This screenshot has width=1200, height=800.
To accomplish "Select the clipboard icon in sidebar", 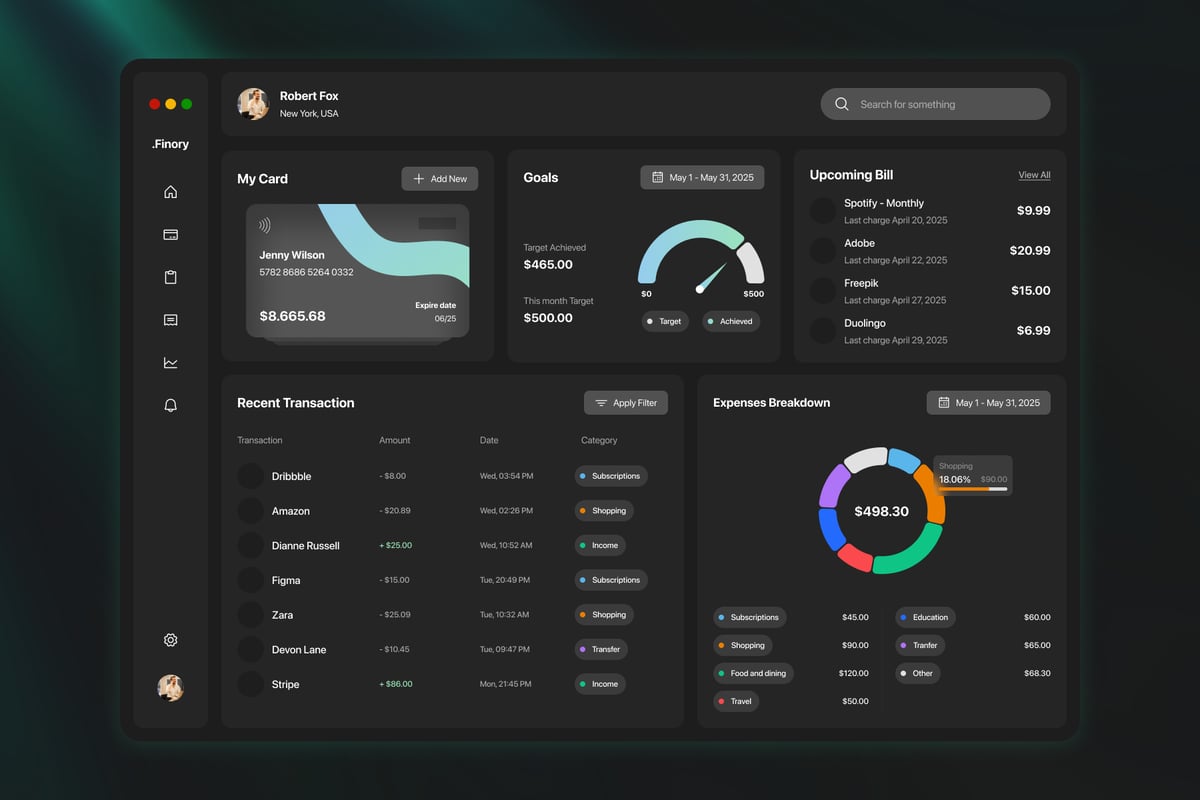I will 170,278.
